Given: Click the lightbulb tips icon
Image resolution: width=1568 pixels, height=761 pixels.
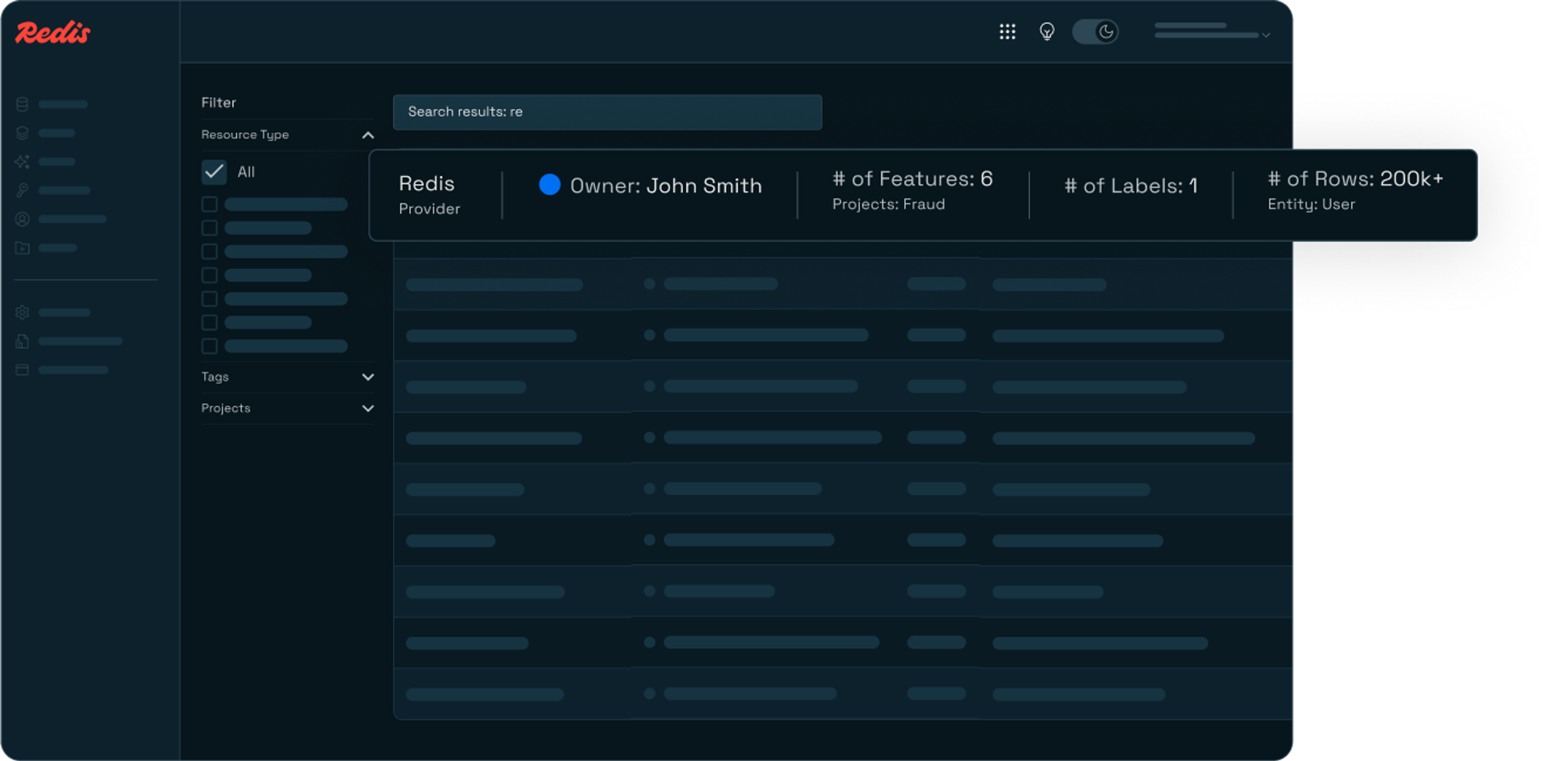Looking at the screenshot, I should [1047, 32].
